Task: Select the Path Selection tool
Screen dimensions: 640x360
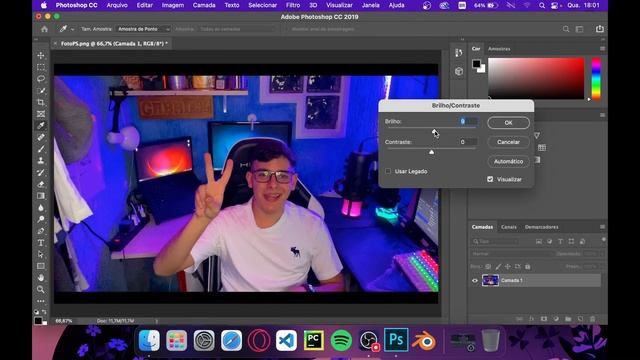Action: tap(41, 254)
